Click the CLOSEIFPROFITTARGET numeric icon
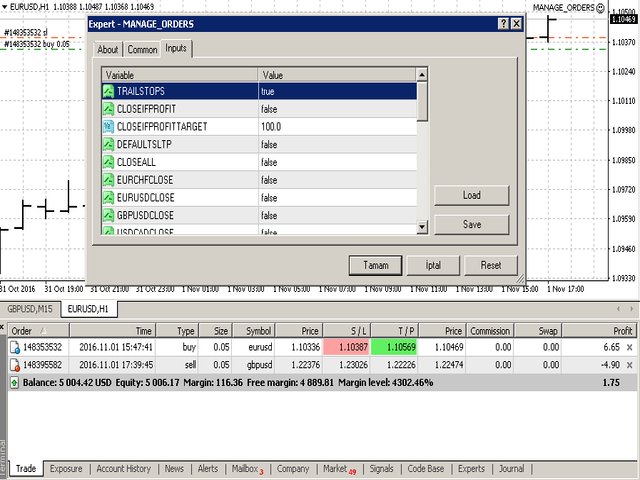This screenshot has width=640, height=480. (x=108, y=127)
